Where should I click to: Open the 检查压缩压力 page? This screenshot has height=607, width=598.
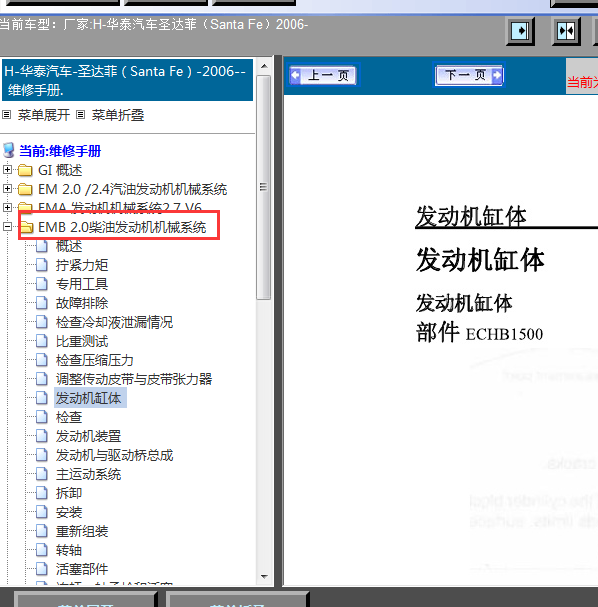[x=94, y=360]
